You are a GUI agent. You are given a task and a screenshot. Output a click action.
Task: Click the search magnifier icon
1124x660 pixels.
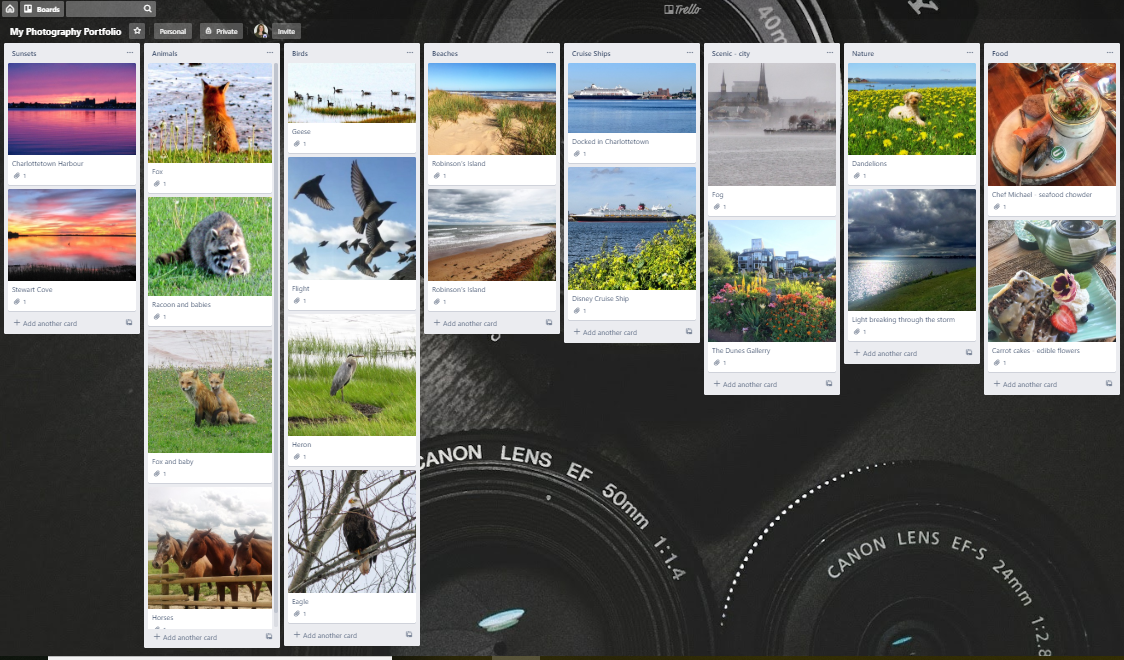coord(147,9)
